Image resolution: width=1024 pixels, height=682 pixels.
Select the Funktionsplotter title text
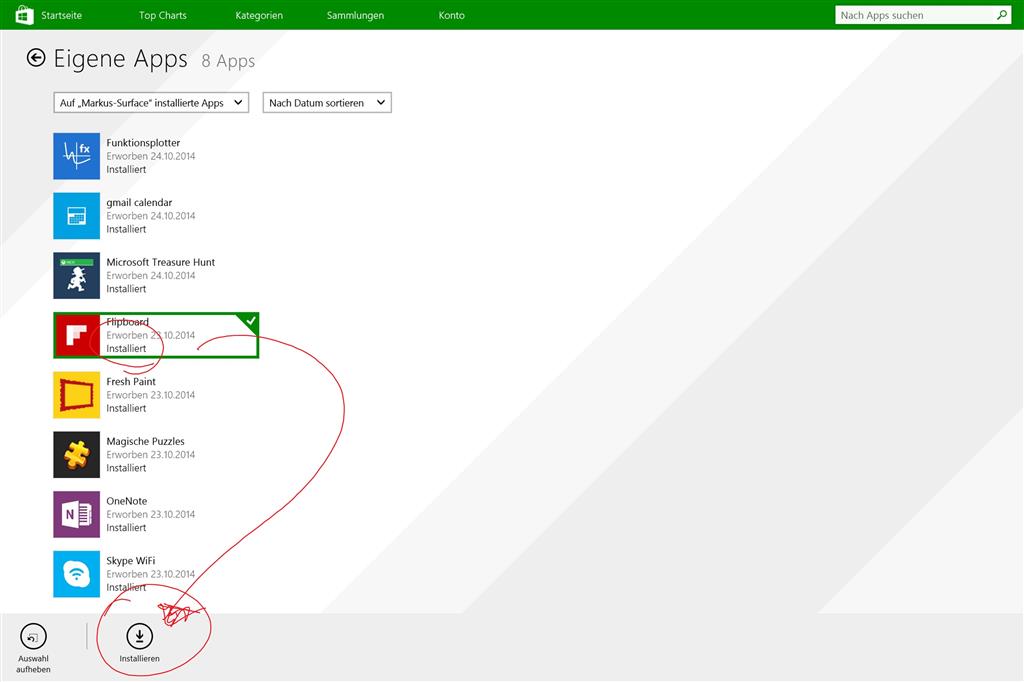[143, 142]
